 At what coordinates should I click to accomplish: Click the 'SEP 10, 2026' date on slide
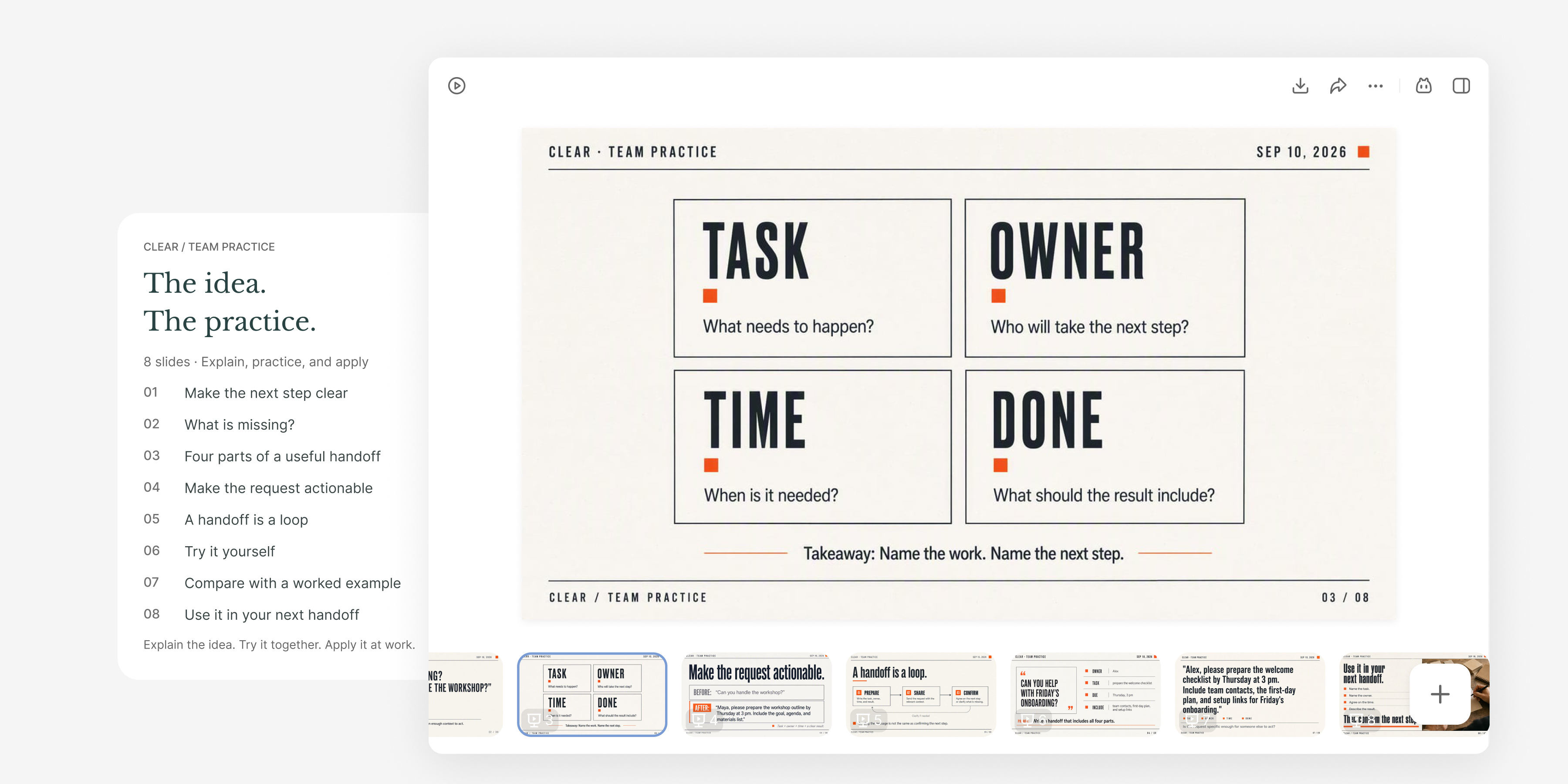point(1301,152)
